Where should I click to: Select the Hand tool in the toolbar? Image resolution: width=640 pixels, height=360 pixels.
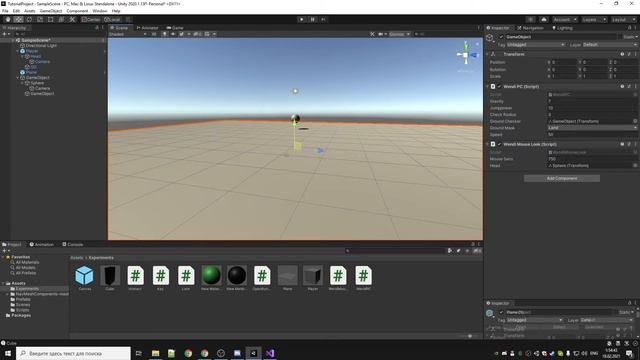(x=8, y=19)
